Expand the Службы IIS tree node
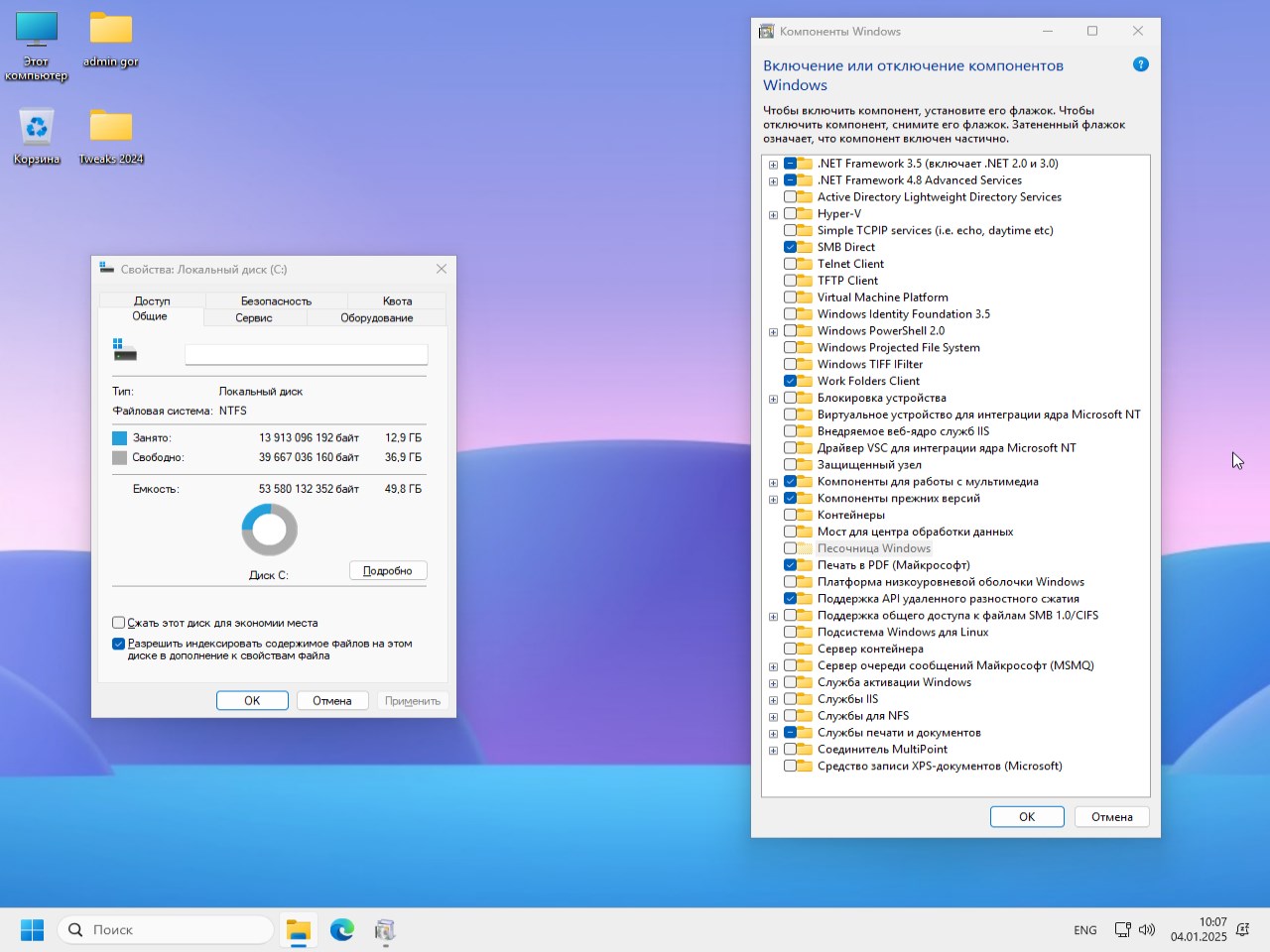The image size is (1270, 952). (x=773, y=700)
